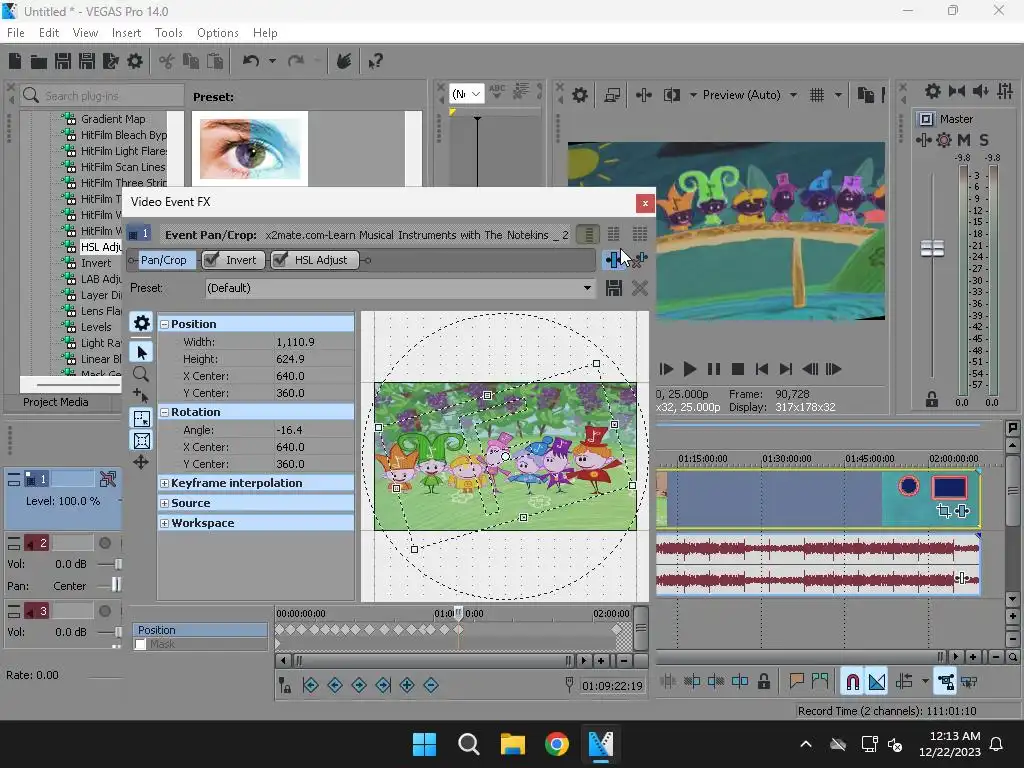Click the Cut scissors icon
Screen dimensions: 1024x768
coord(167,61)
